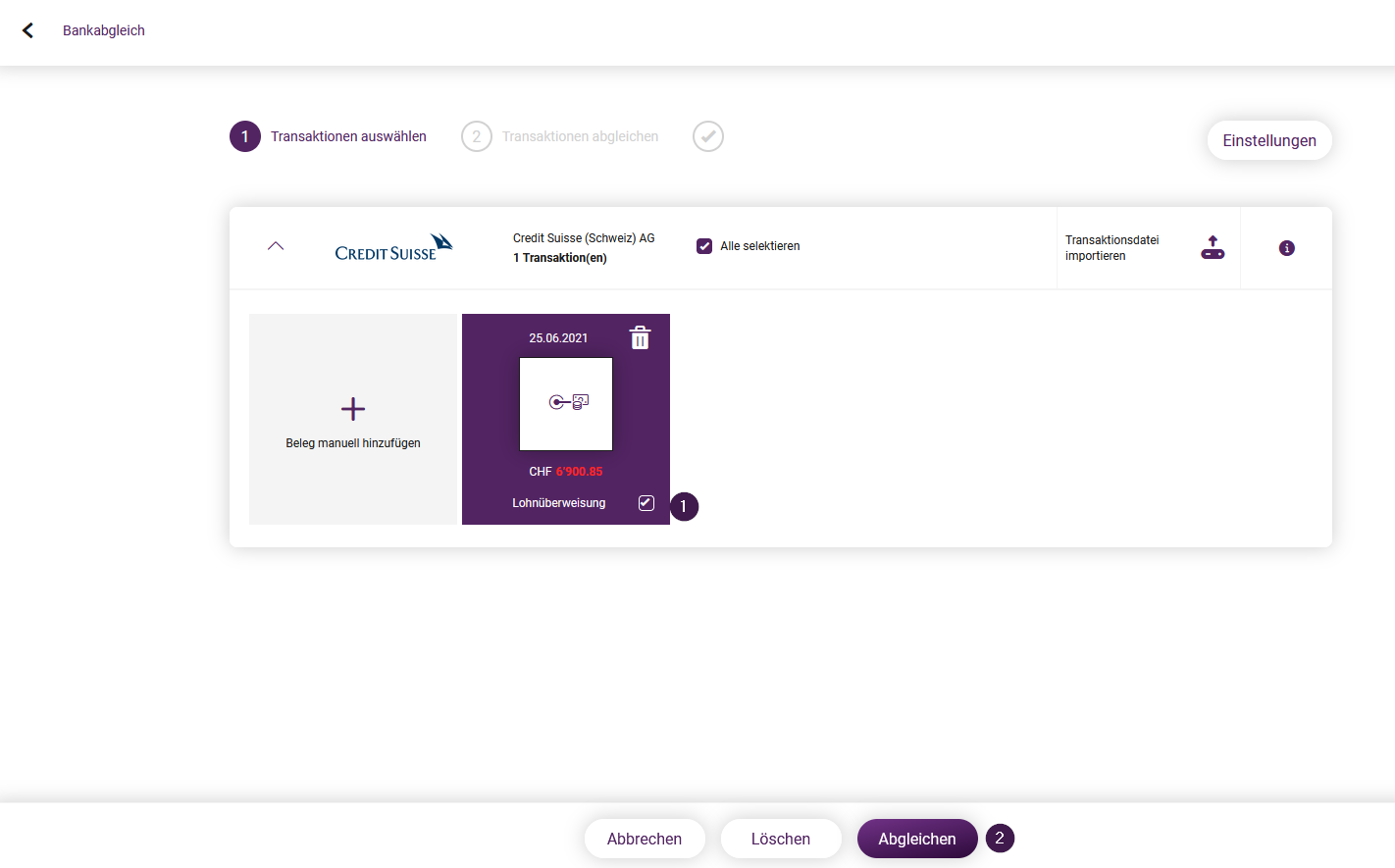1395x868 pixels.
Task: Click Transaktionsdatei importieren text
Action: 1112,248
